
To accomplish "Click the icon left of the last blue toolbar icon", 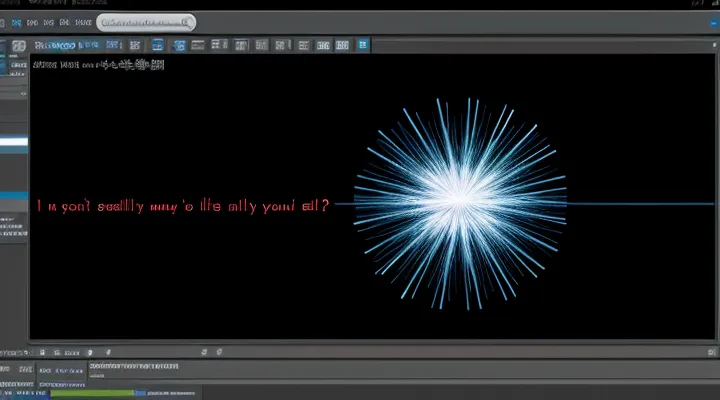I will 342,45.
